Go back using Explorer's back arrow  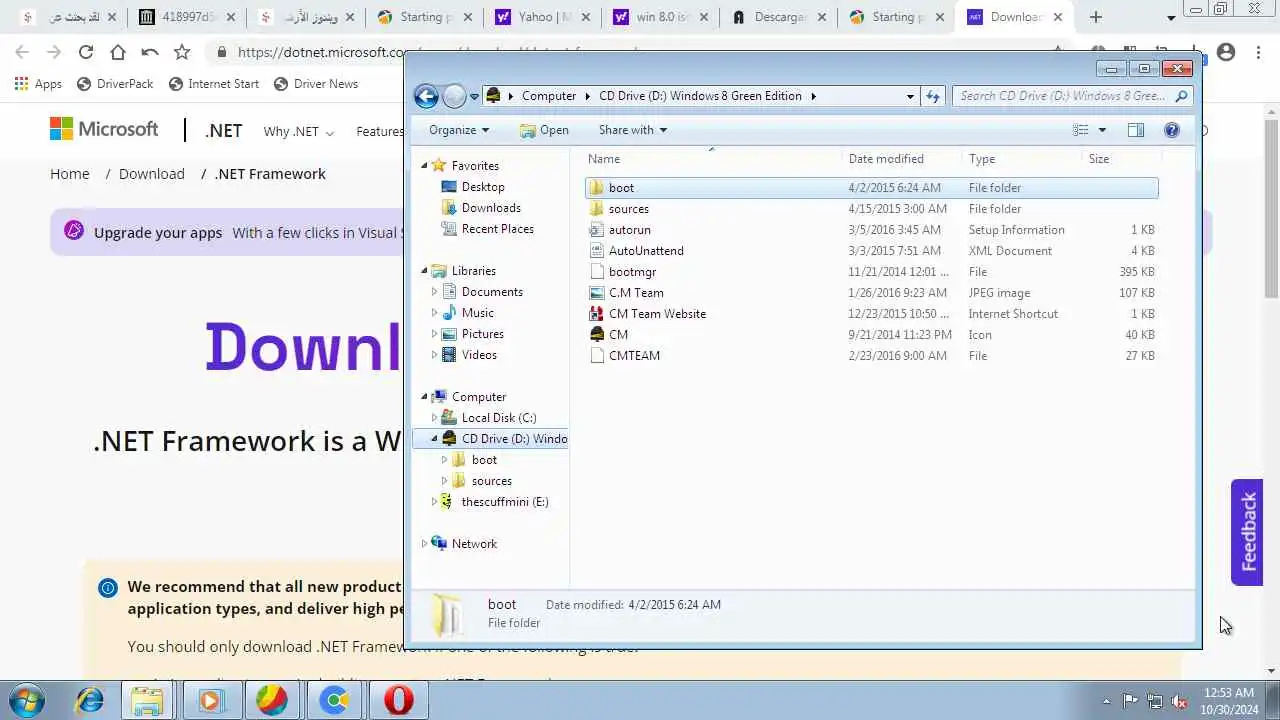click(426, 96)
